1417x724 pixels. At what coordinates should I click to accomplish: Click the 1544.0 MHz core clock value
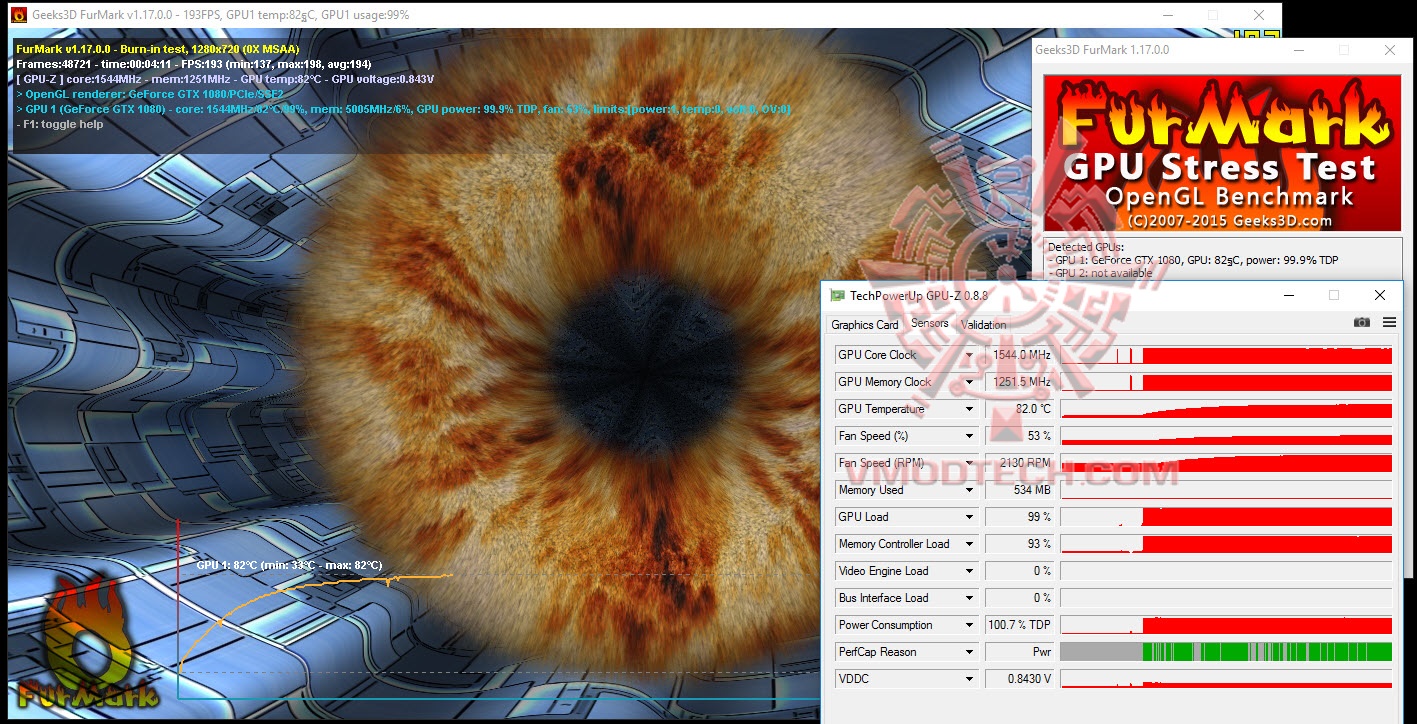1020,355
